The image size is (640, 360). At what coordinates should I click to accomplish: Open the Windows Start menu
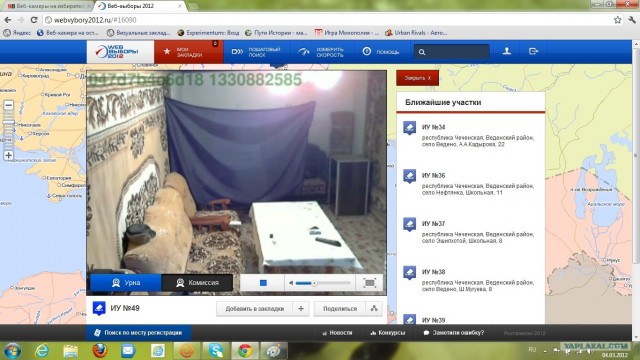pyautogui.click(x=12, y=351)
